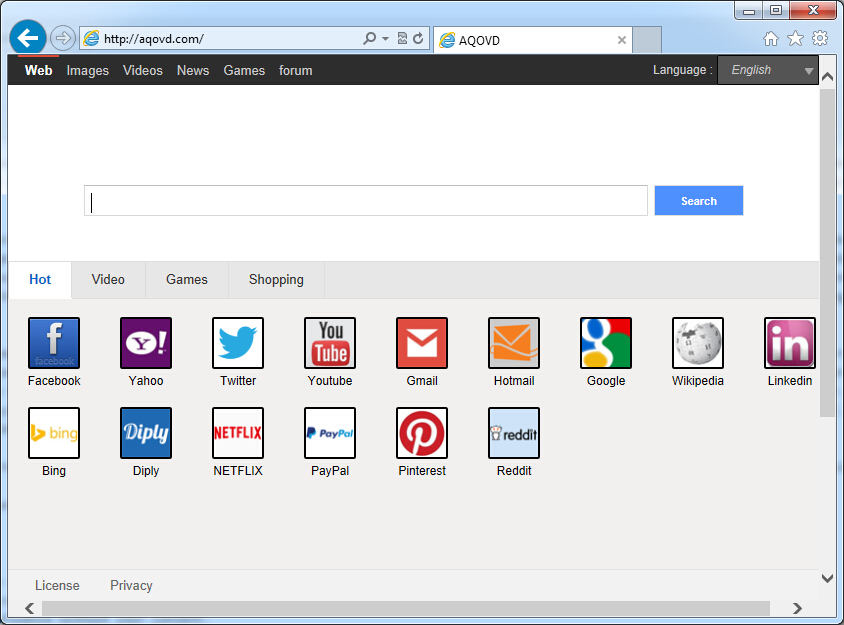Open the Twitter bird icon
This screenshot has height=625, width=844.
click(x=238, y=343)
